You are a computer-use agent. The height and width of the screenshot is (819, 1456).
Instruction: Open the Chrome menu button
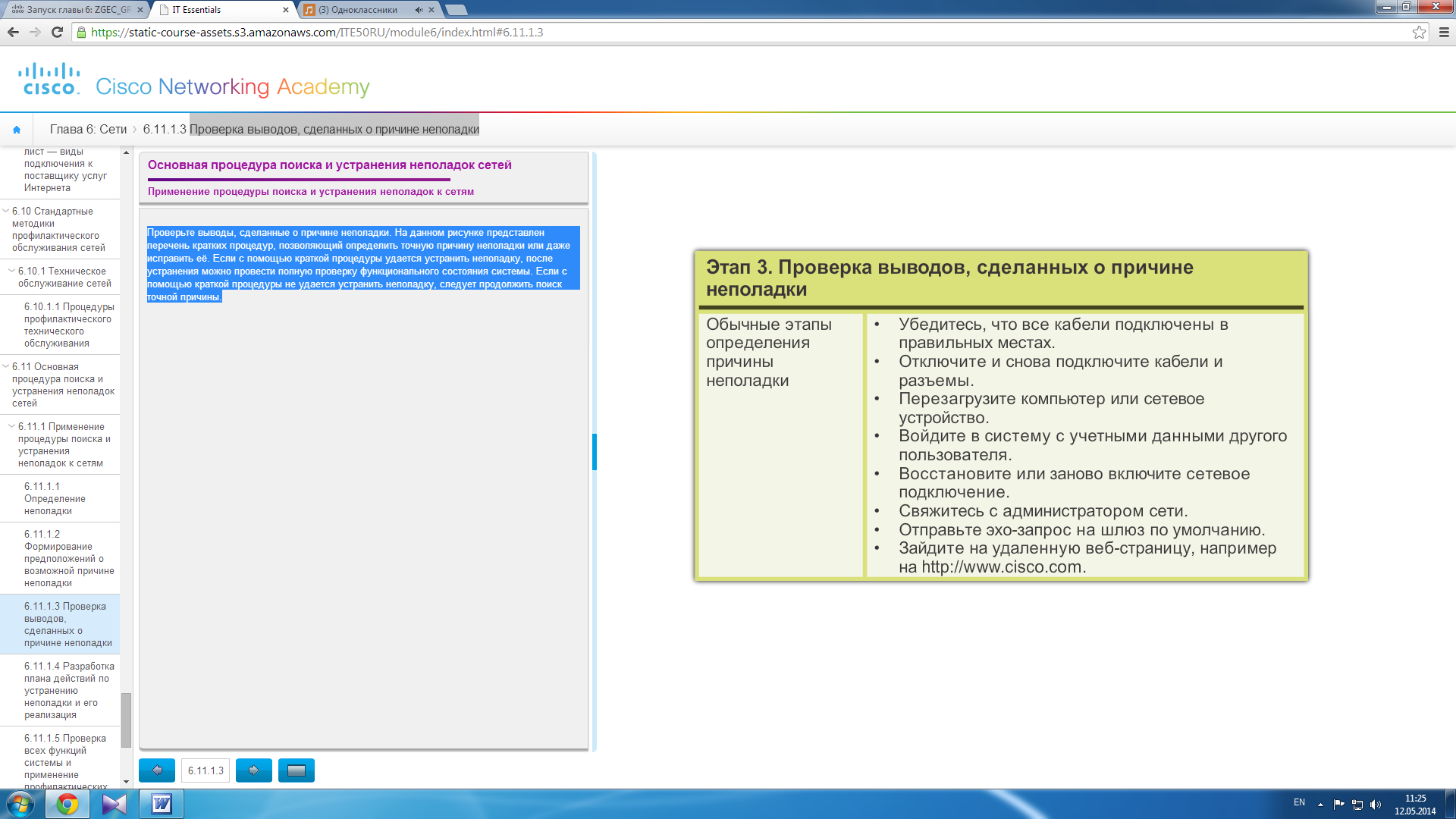click(1444, 32)
